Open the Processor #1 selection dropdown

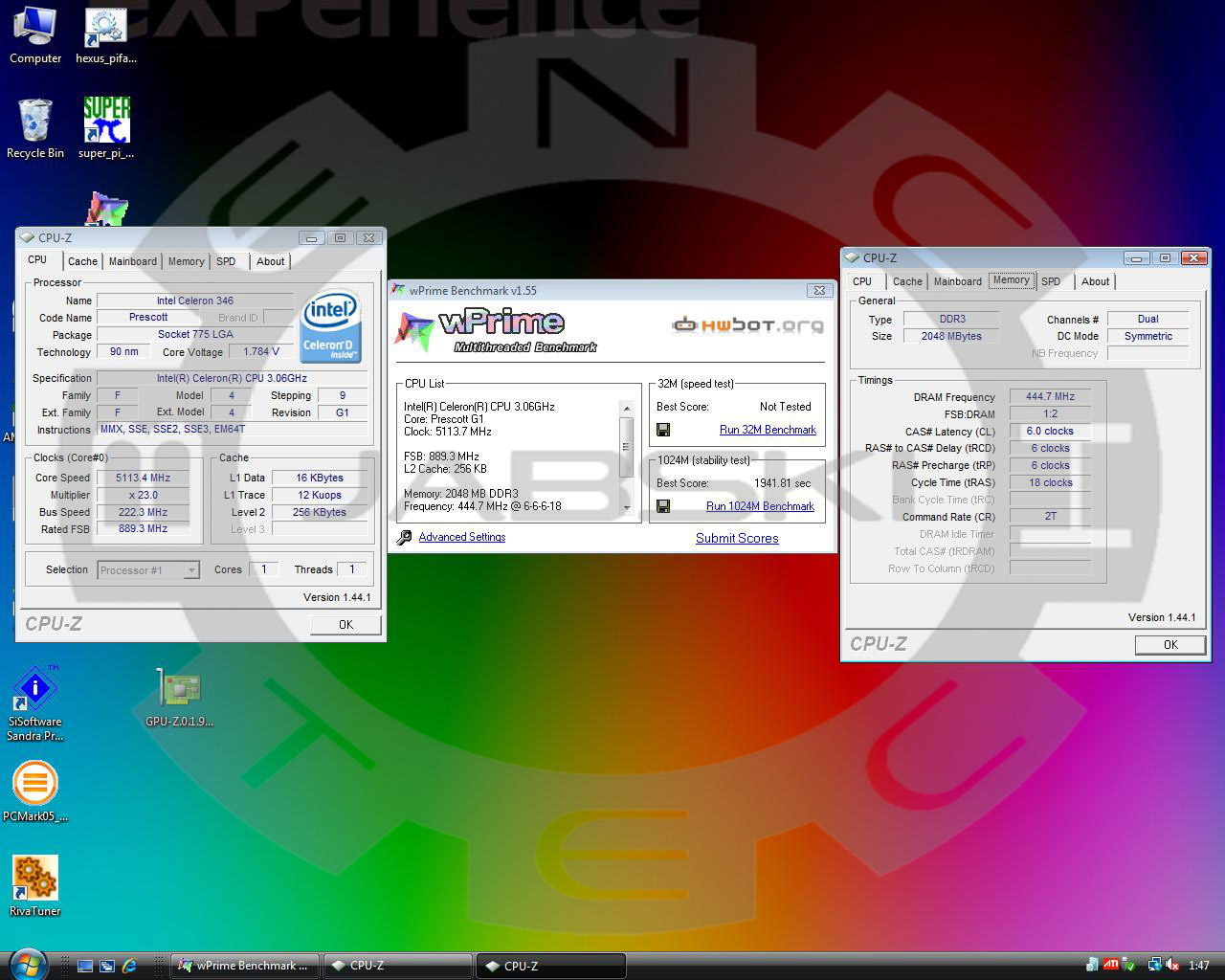[x=148, y=570]
